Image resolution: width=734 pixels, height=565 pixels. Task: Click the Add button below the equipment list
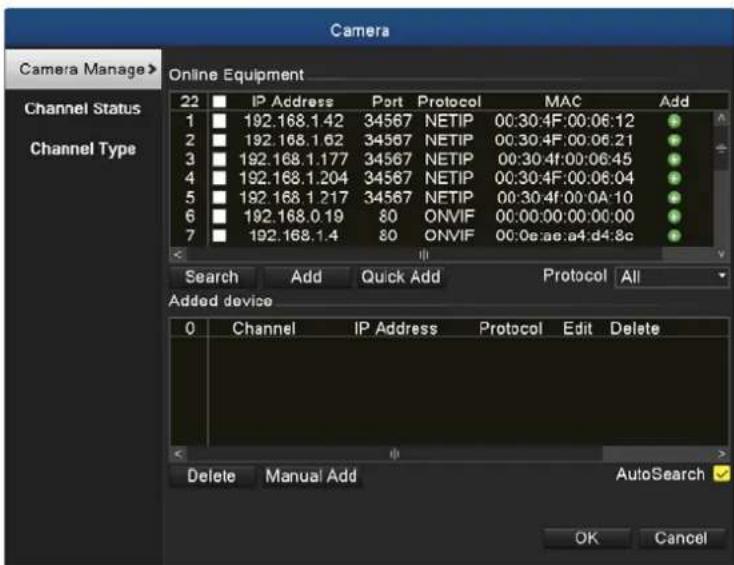tap(307, 277)
